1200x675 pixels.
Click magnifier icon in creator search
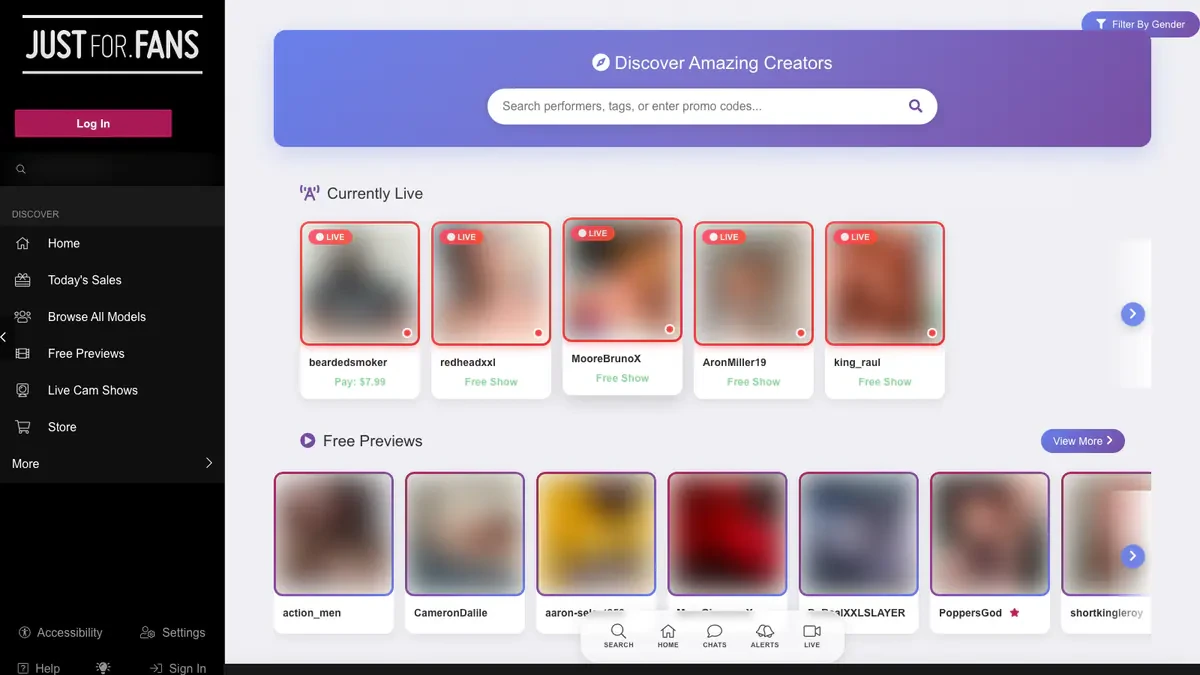(x=915, y=106)
